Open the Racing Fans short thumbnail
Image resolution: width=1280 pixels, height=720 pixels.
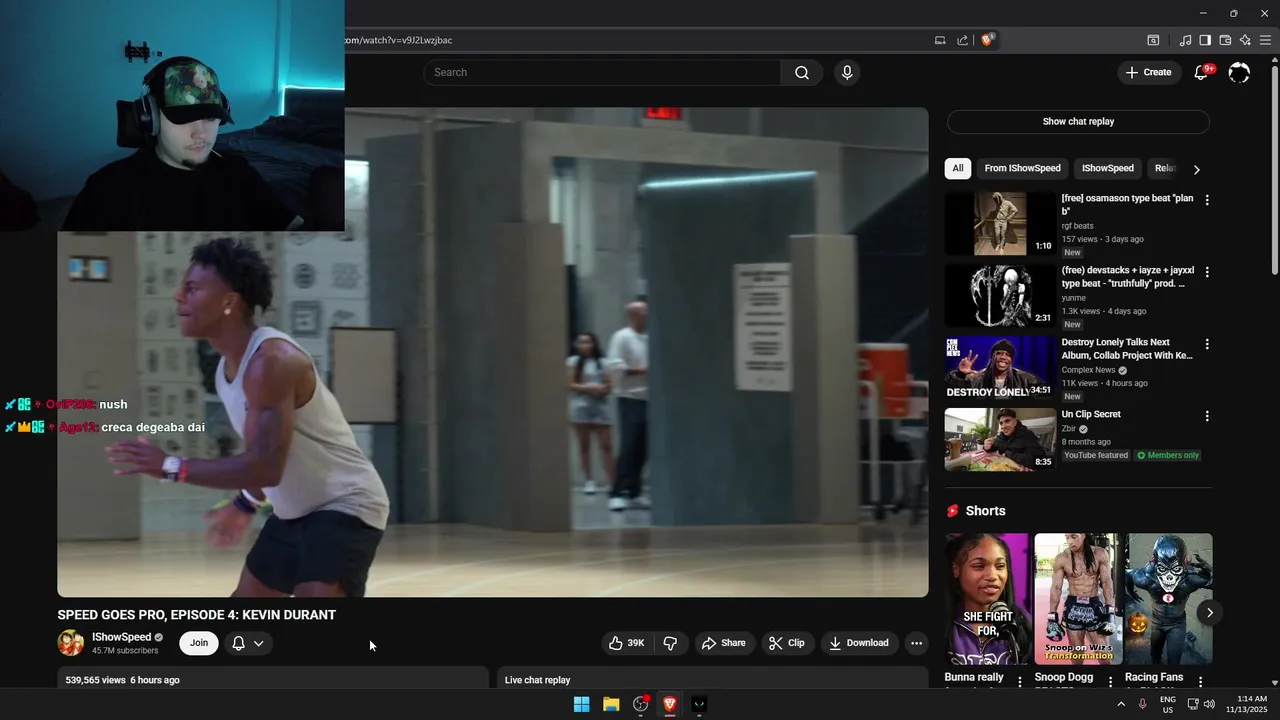click(x=1169, y=599)
